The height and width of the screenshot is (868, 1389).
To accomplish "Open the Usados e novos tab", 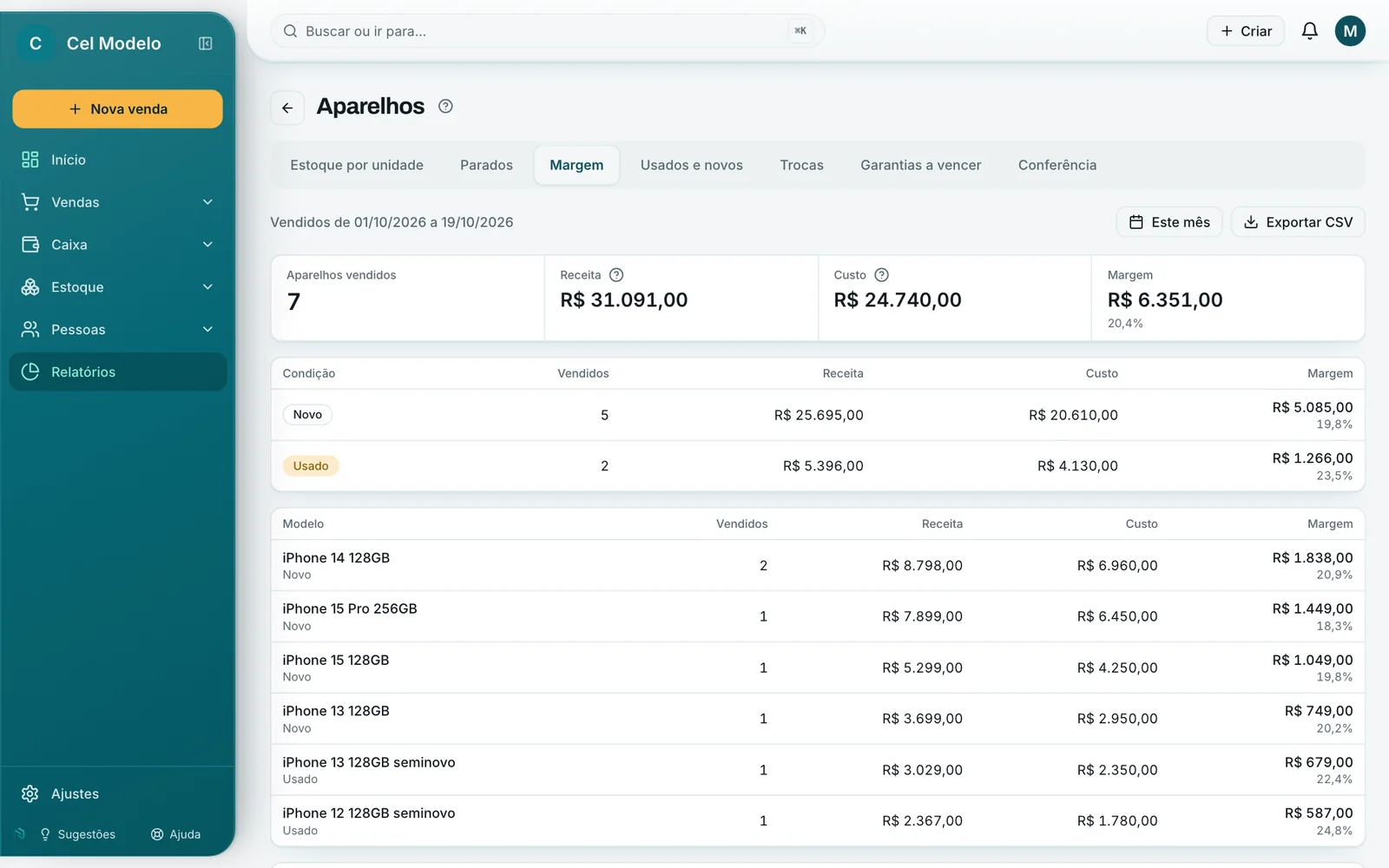I will click(692, 165).
